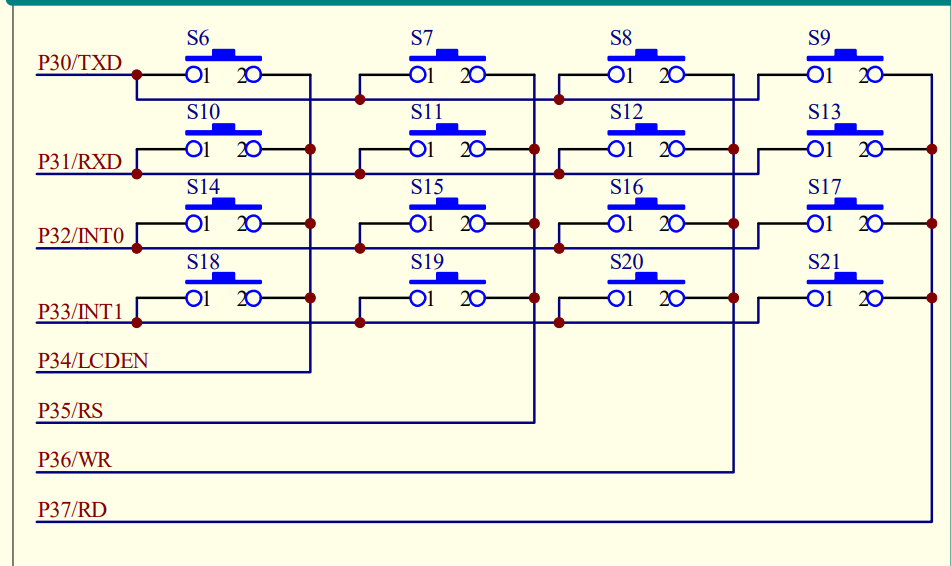Click the P35/RS net label
This screenshot has width=951, height=566.
pyautogui.click(x=70, y=411)
